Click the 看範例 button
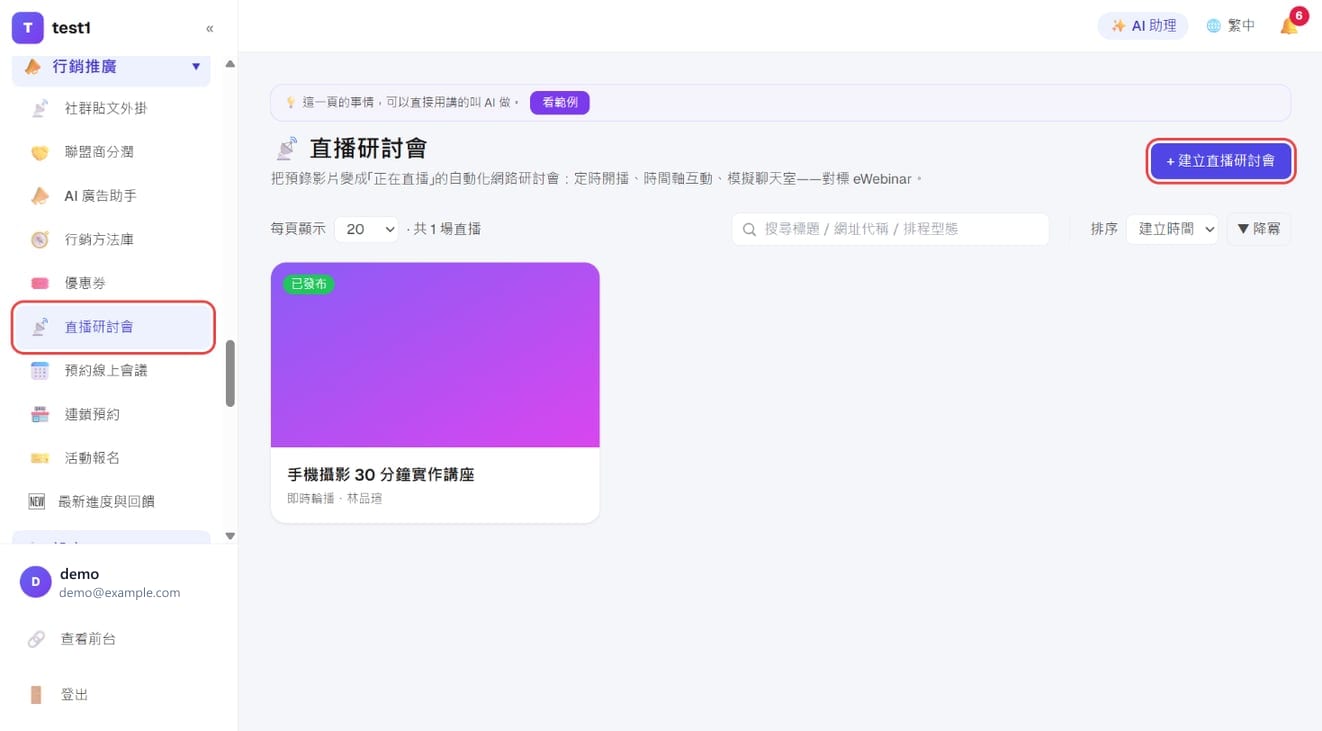This screenshot has width=1322, height=731. click(x=560, y=102)
